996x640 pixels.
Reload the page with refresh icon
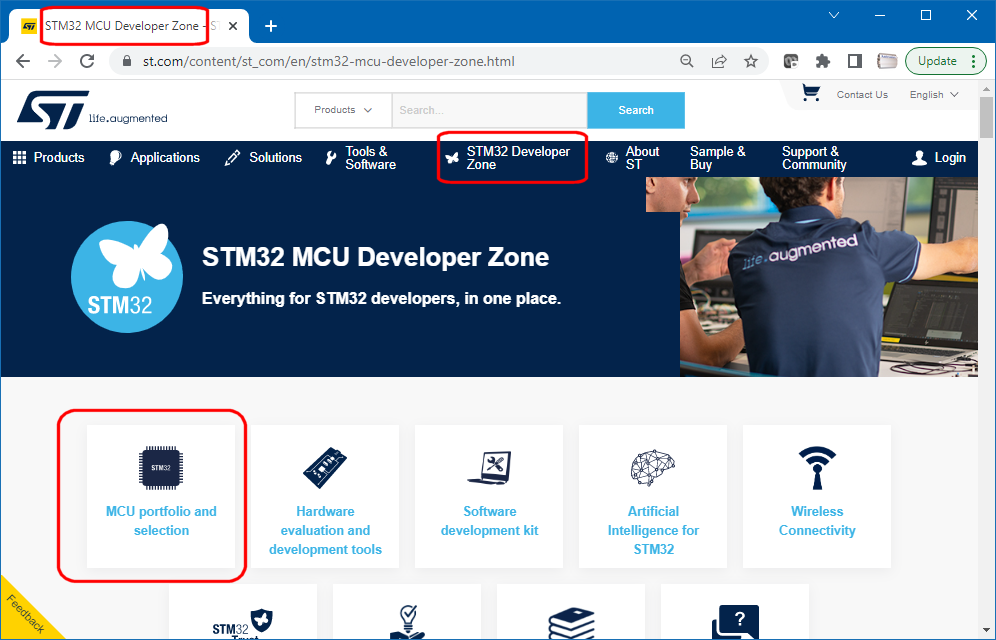87,61
